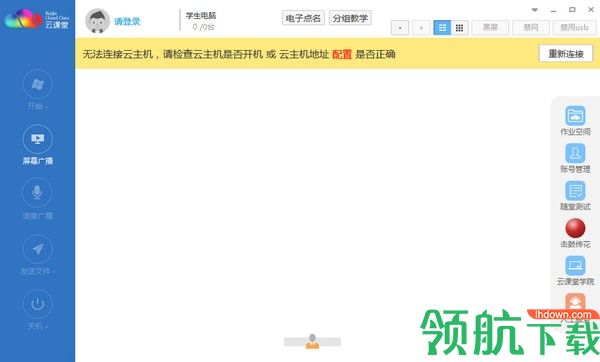
Task: Click the 开始 Windows icon in sidebar
Action: coord(38,84)
